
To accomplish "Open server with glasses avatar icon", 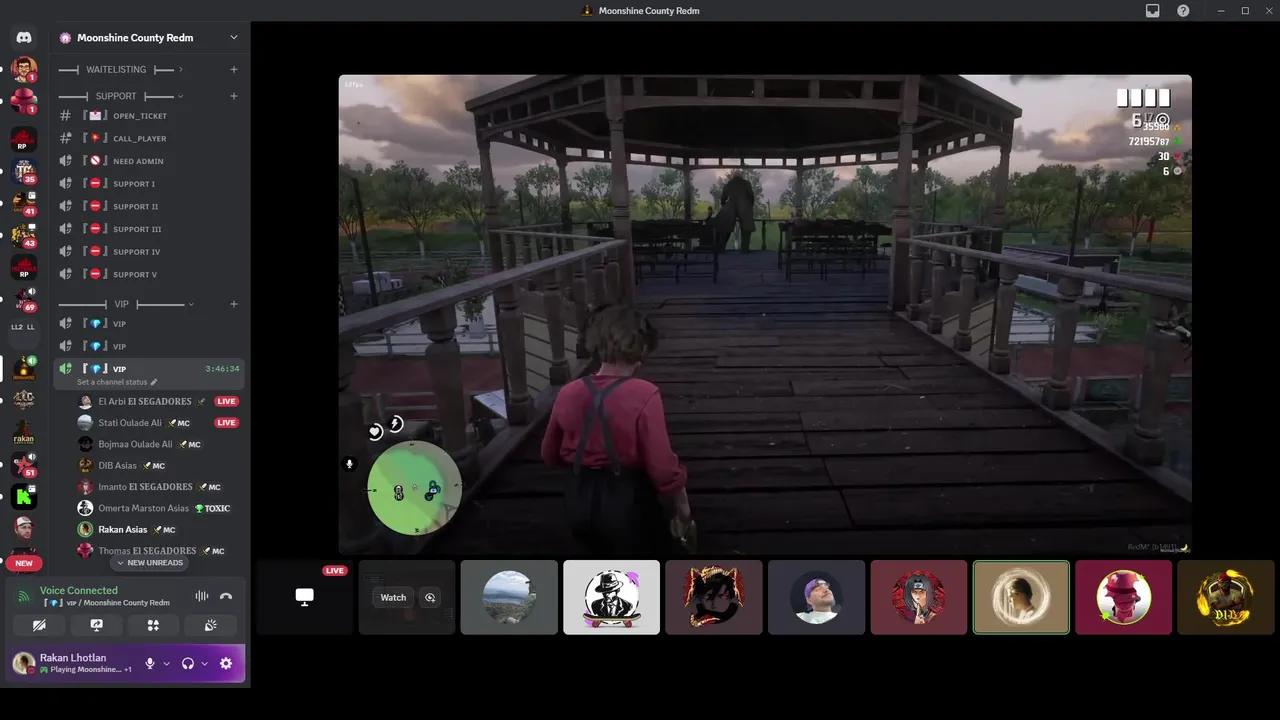I will [24, 69].
